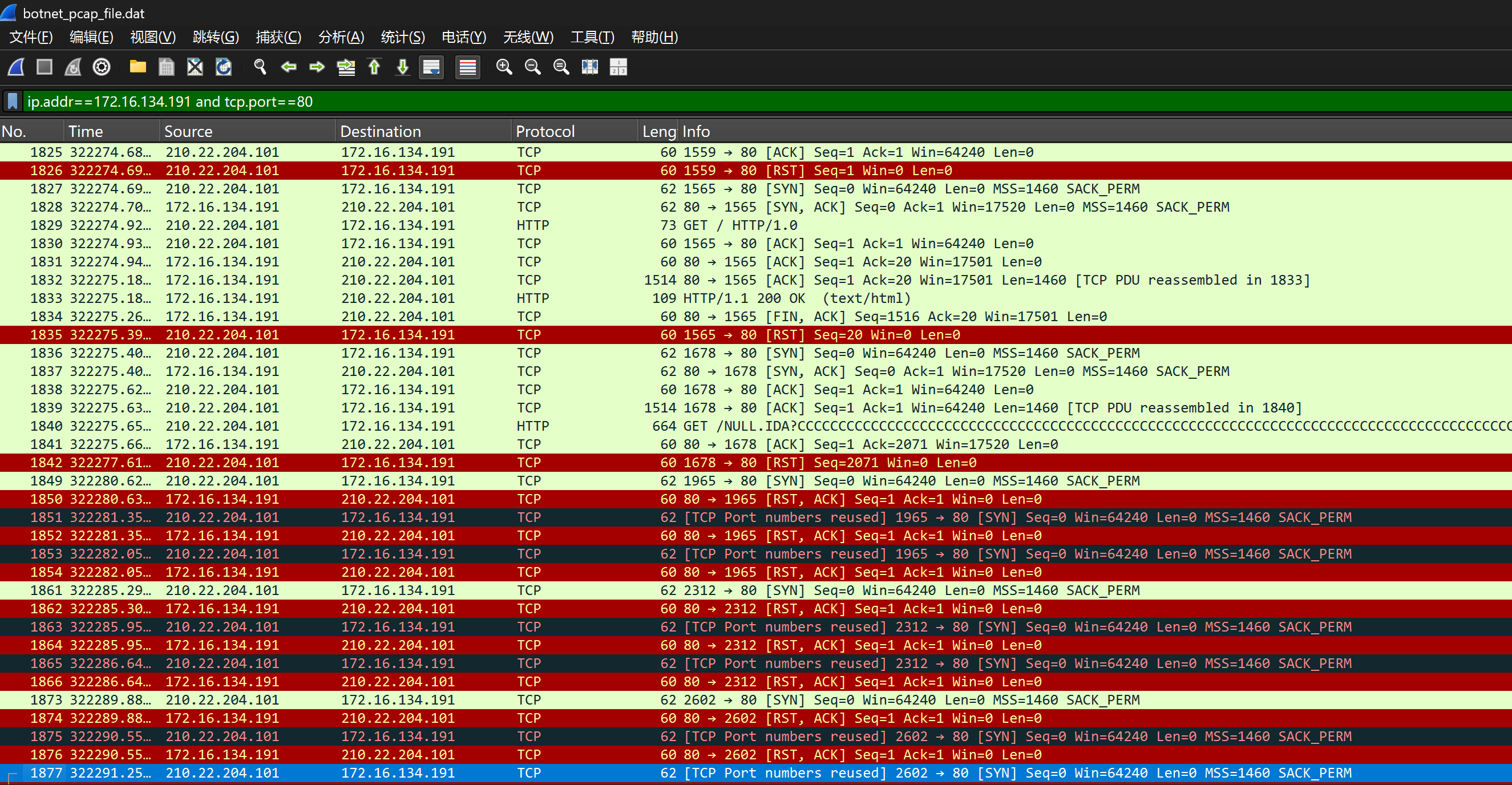Click the find packet magnifier icon
Image resolution: width=1512 pixels, height=785 pixels.
coord(260,67)
